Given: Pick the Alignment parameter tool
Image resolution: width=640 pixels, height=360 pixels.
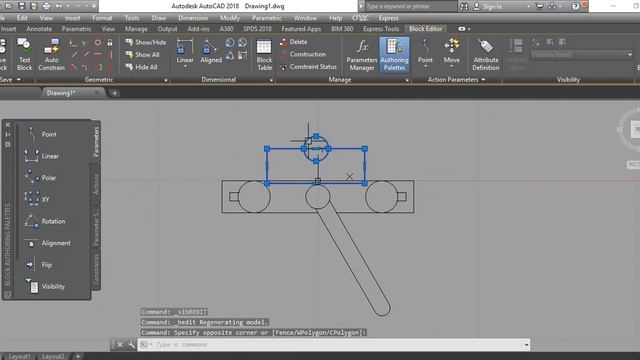Looking at the screenshot, I should coord(47,243).
